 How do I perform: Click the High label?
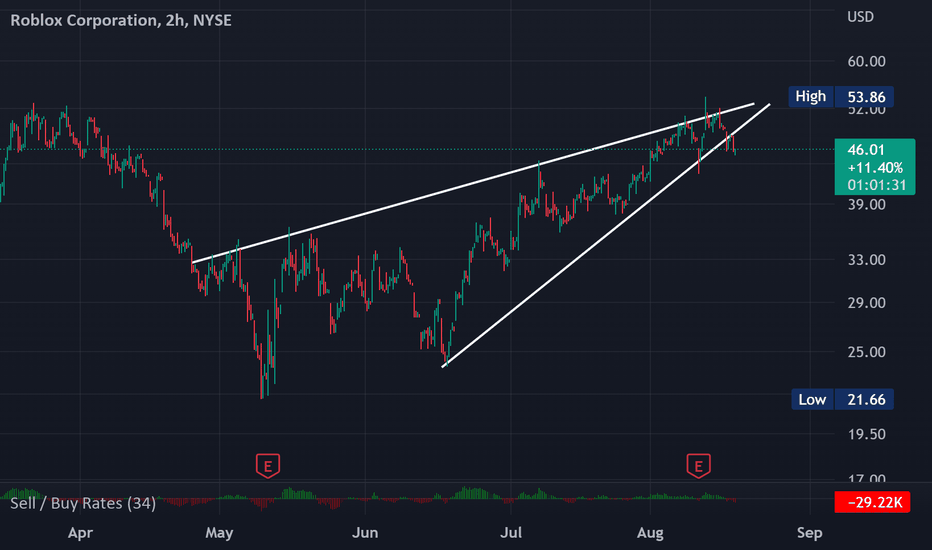pyautogui.click(x=811, y=96)
